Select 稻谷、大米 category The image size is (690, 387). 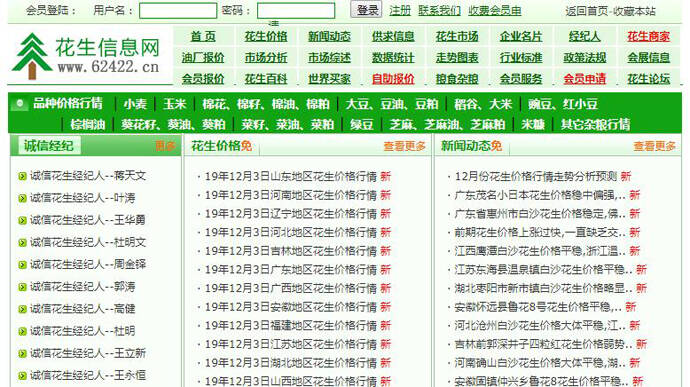pos(483,104)
